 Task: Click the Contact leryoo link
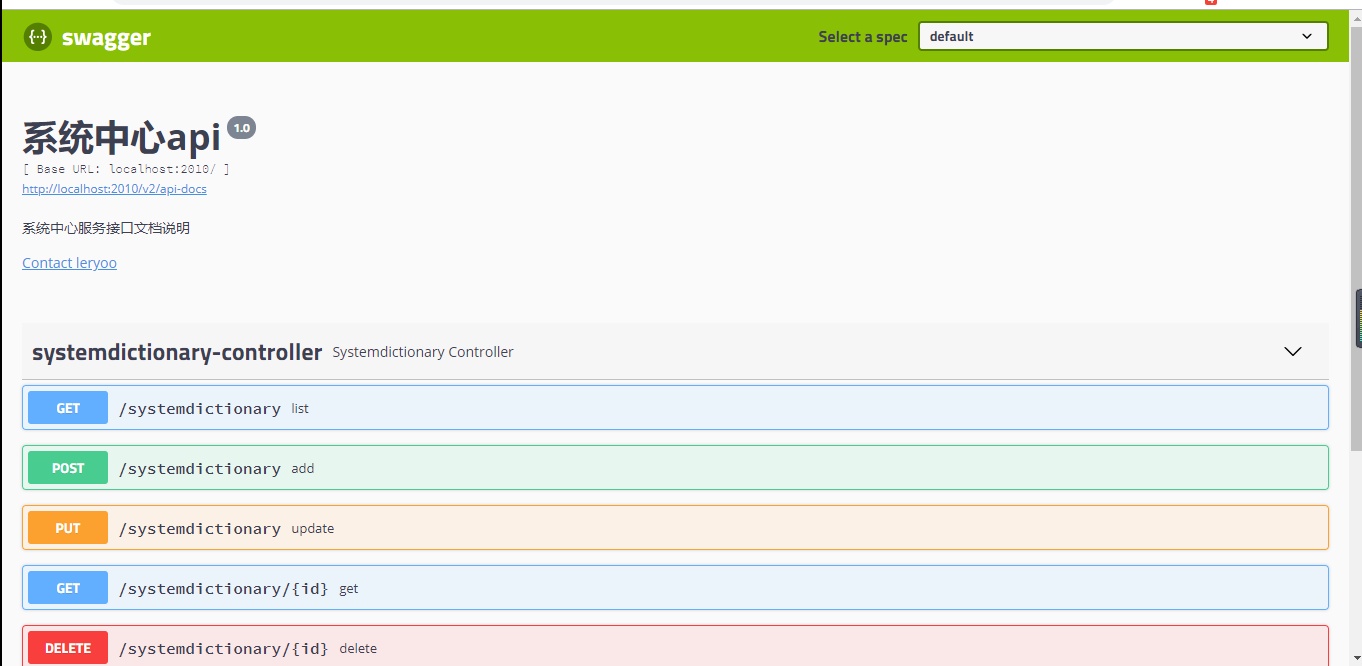69,263
